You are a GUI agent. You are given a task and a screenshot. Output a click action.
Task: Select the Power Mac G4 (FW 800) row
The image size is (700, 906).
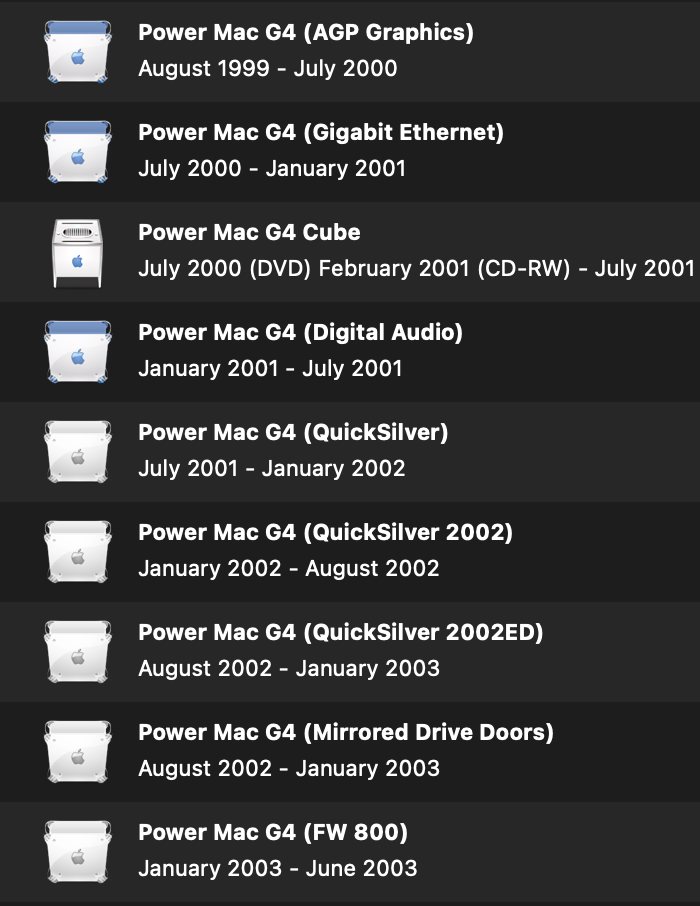(x=350, y=851)
